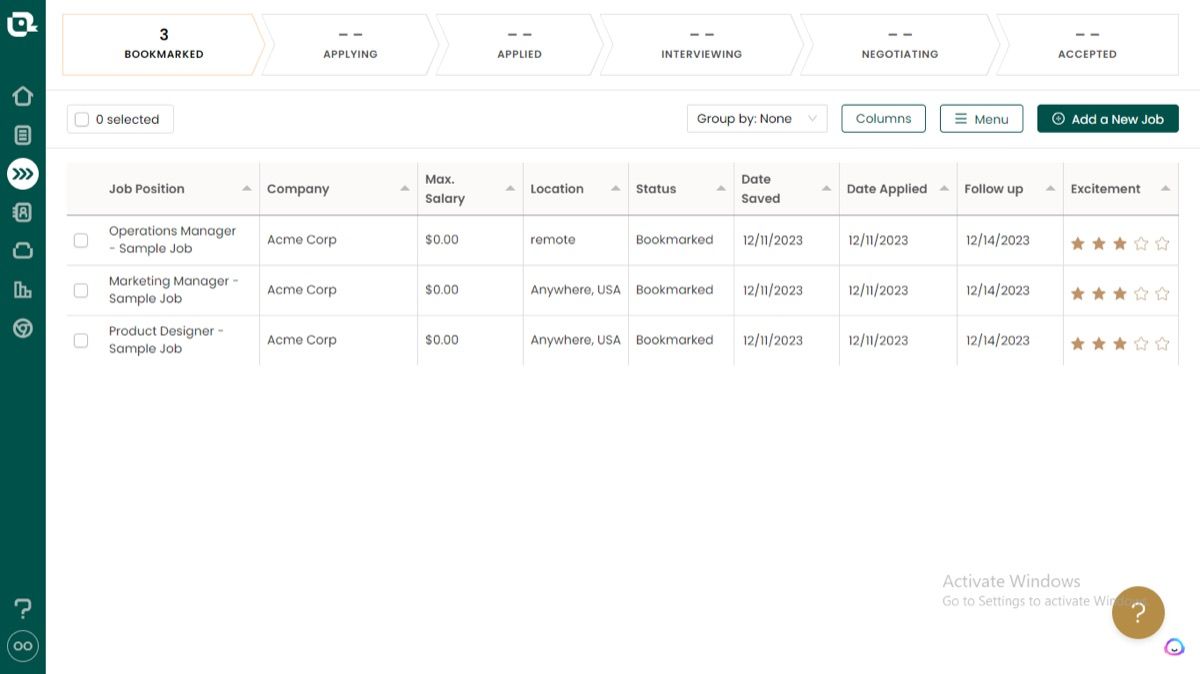The image size is (1200, 674).
Task: Sort by the Excitement column arrow
Action: pyautogui.click(x=1165, y=189)
